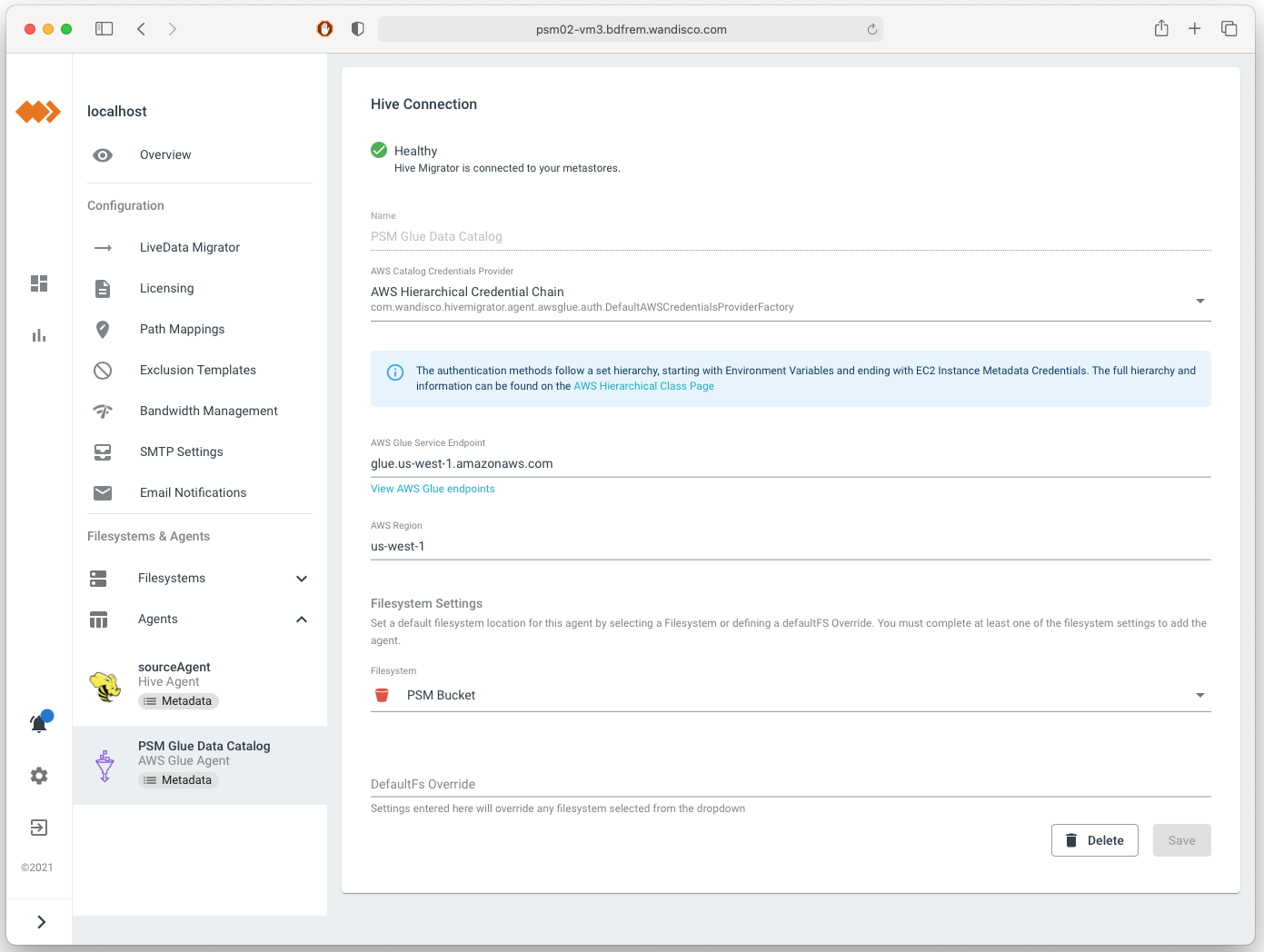Click the ©2021 copyright text

click(37, 868)
